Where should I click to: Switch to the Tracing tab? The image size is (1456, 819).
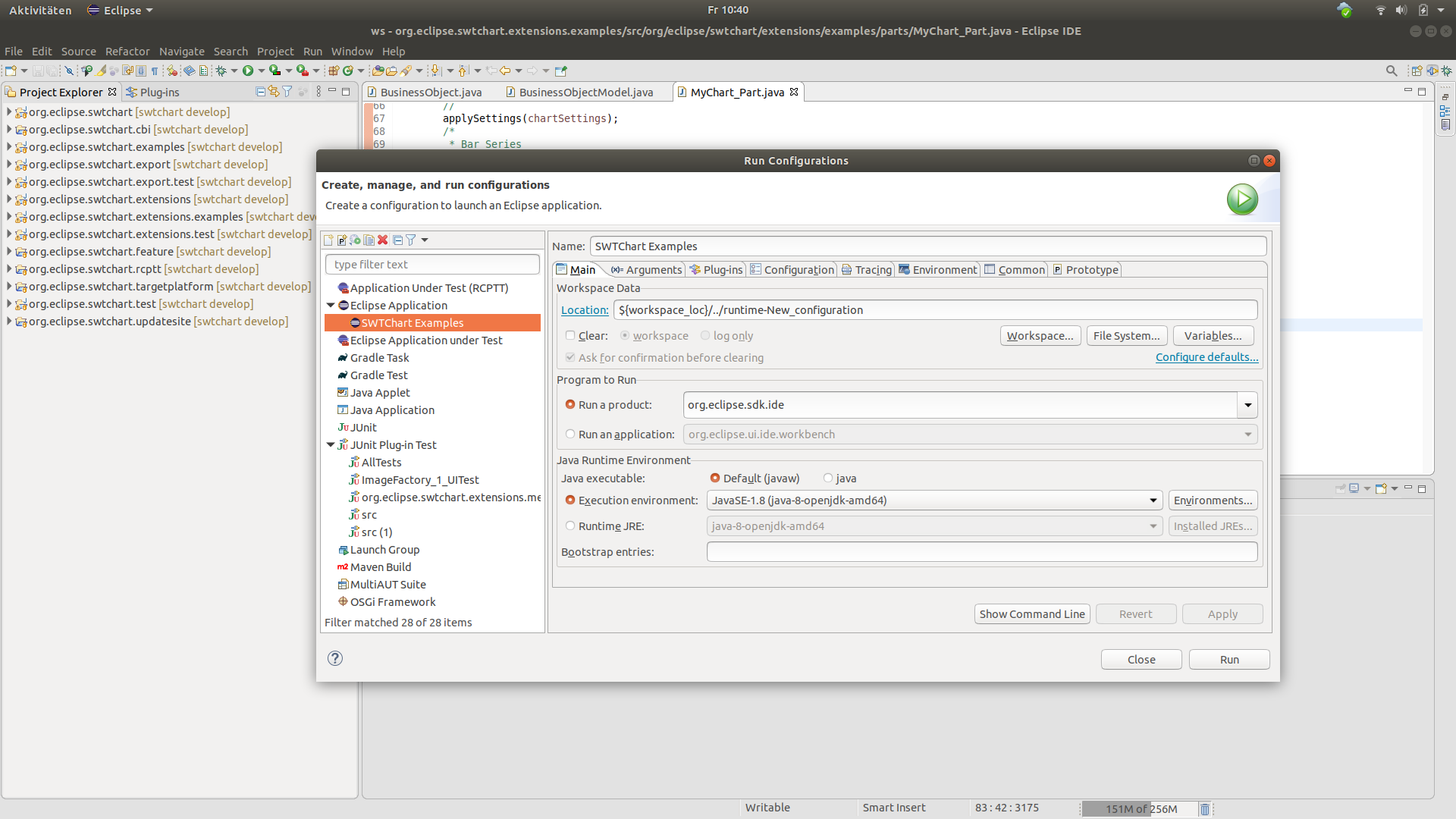point(866,269)
